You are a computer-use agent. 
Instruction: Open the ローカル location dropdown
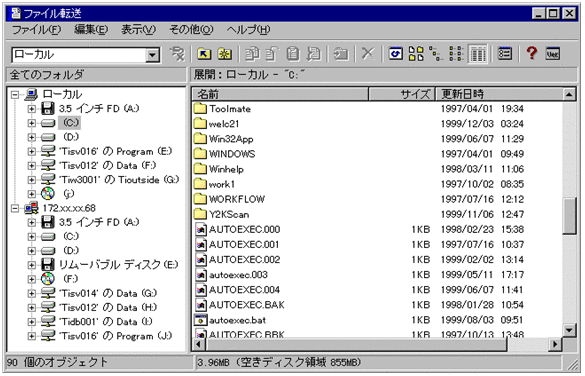pyautogui.click(x=152, y=55)
